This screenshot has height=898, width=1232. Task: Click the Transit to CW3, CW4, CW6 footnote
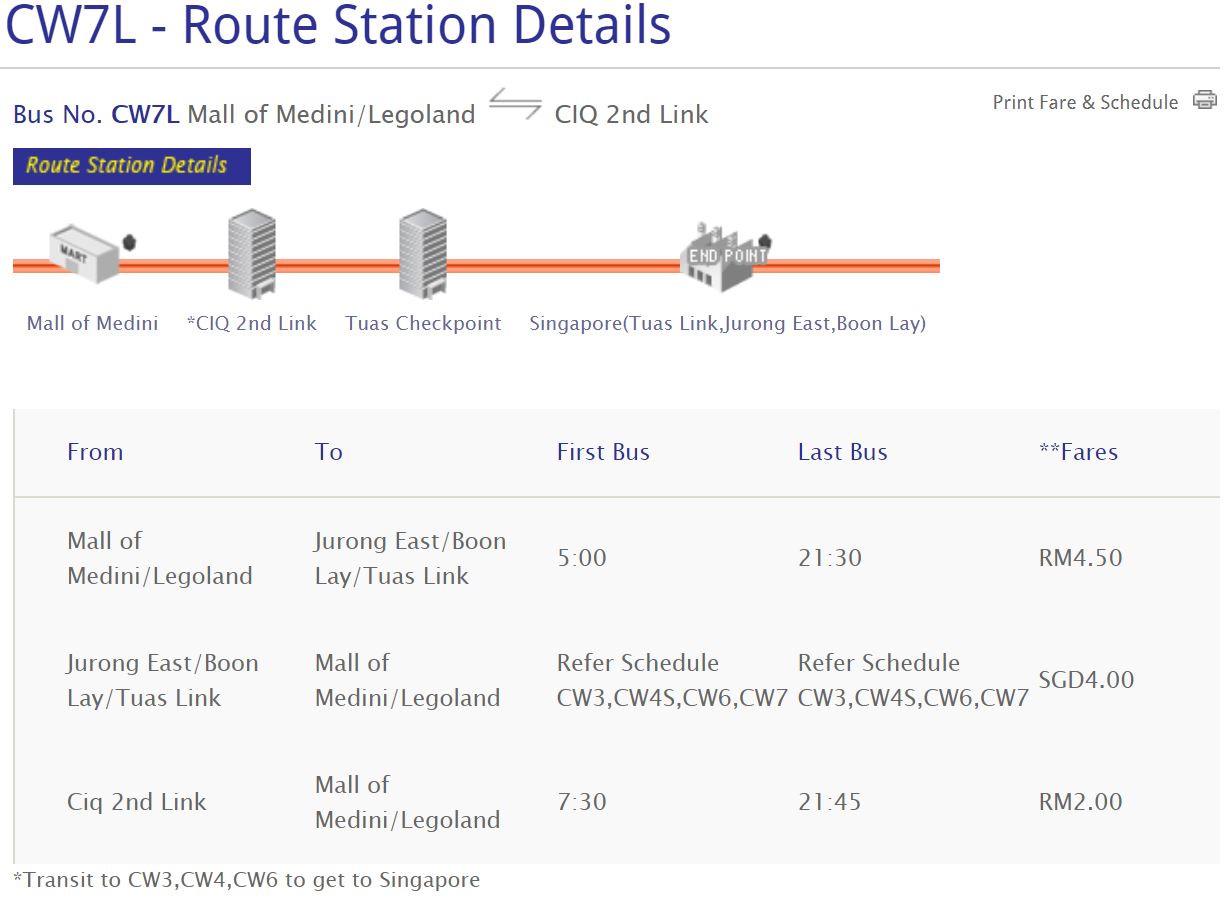coord(246,880)
